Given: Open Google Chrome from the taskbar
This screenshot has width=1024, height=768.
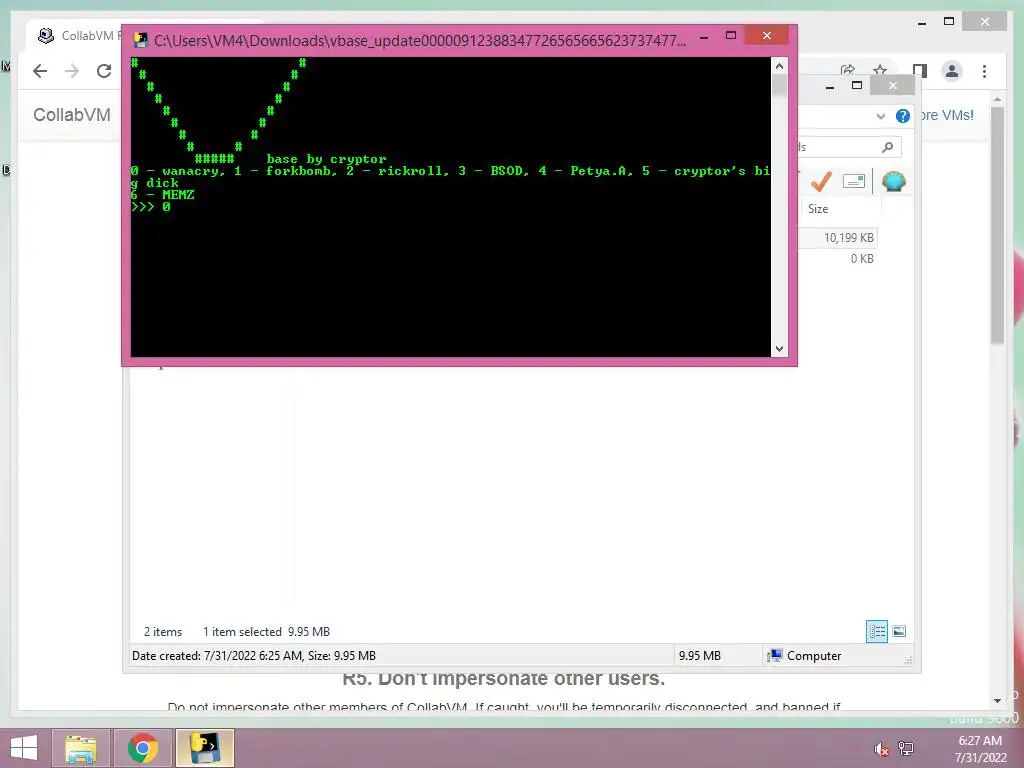Looking at the screenshot, I should coord(142,748).
